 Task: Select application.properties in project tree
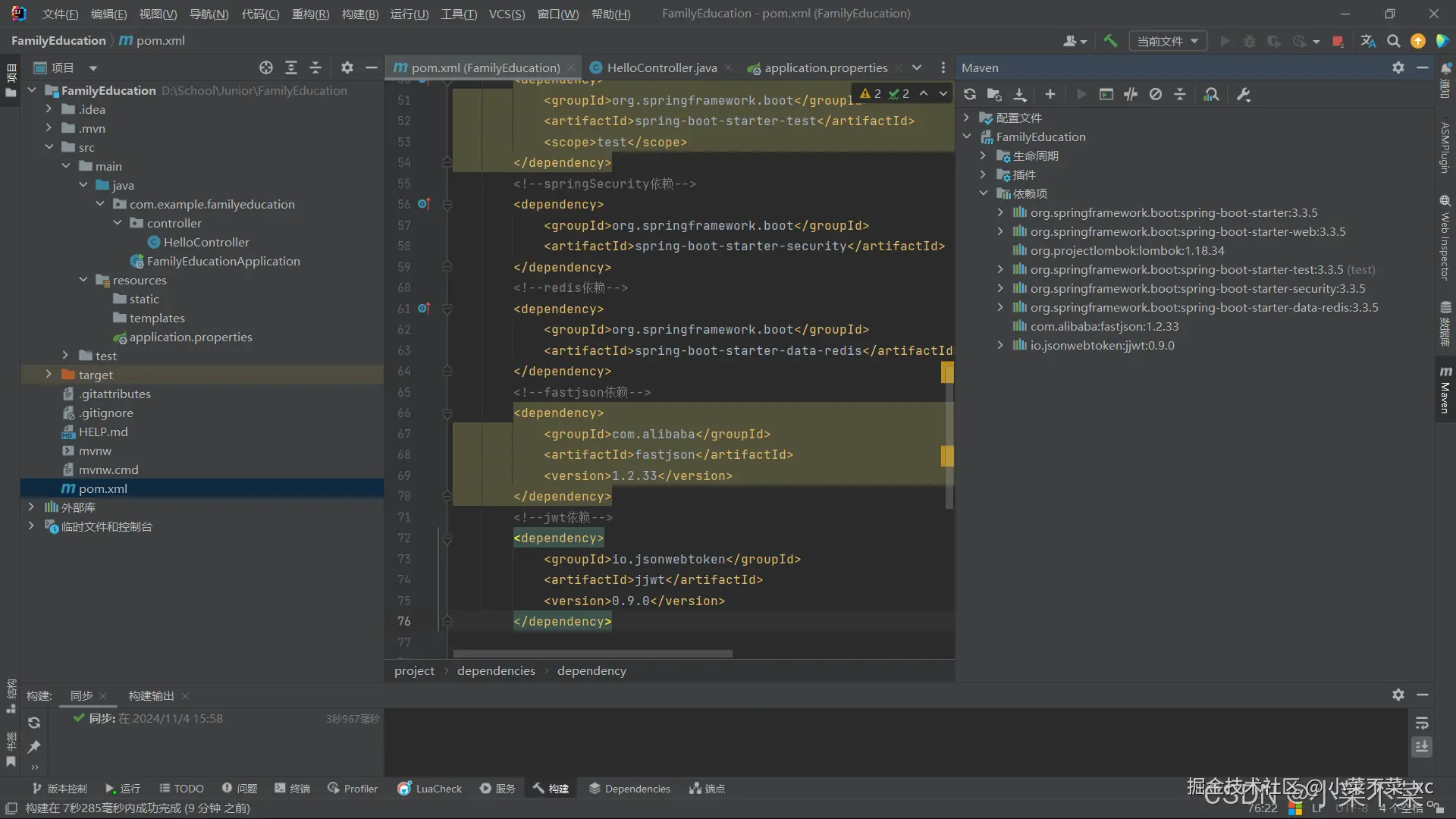tap(190, 337)
